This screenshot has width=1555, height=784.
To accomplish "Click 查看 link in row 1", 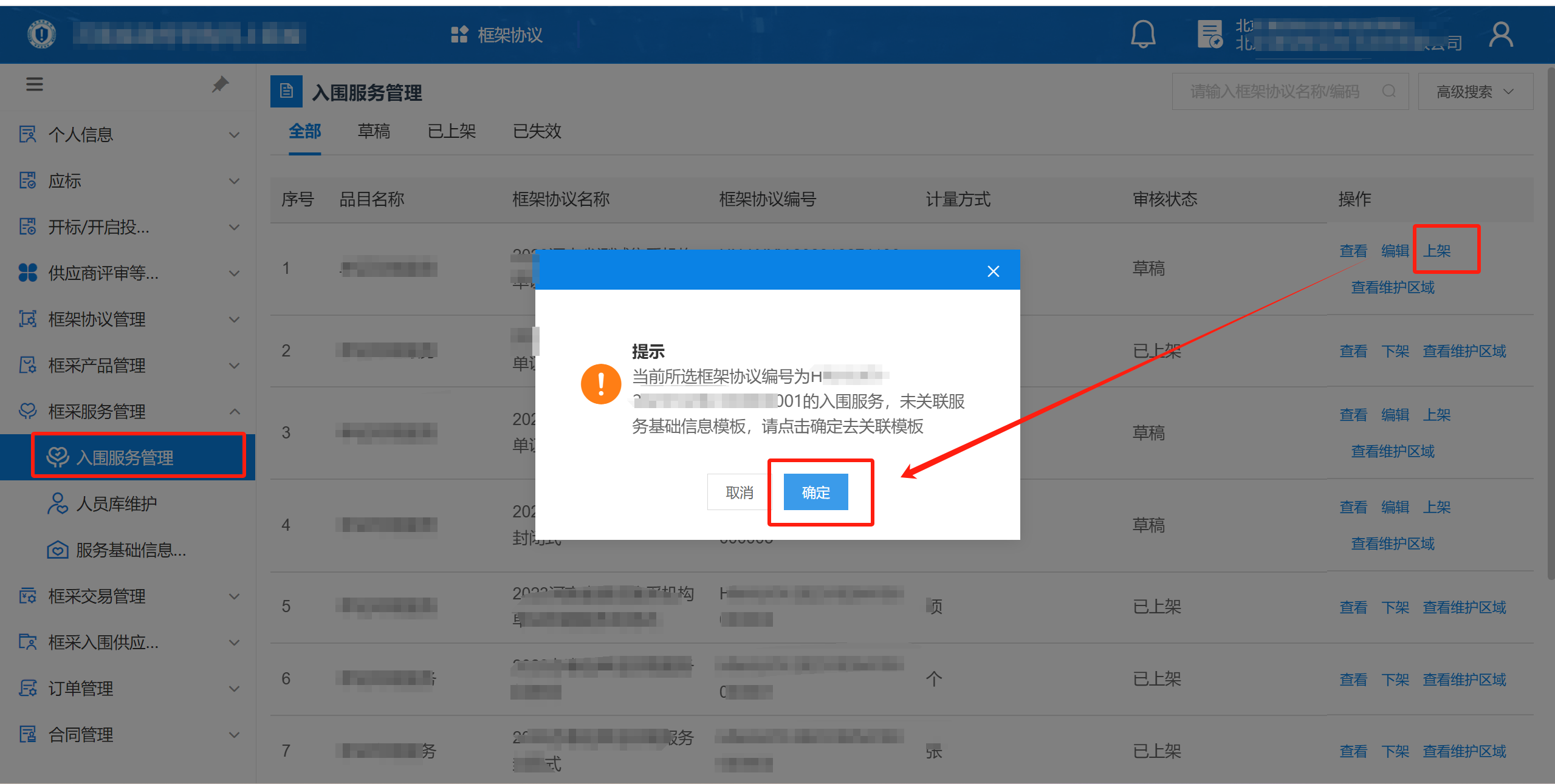I will 1353,250.
